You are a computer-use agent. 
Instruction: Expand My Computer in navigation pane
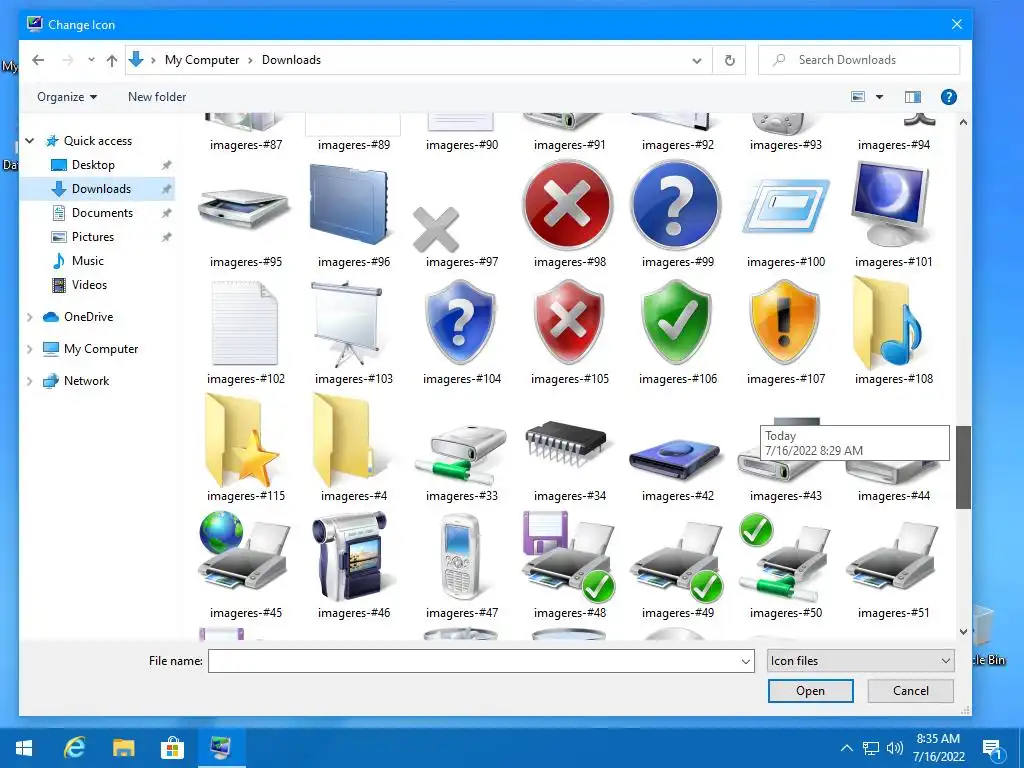(29, 349)
